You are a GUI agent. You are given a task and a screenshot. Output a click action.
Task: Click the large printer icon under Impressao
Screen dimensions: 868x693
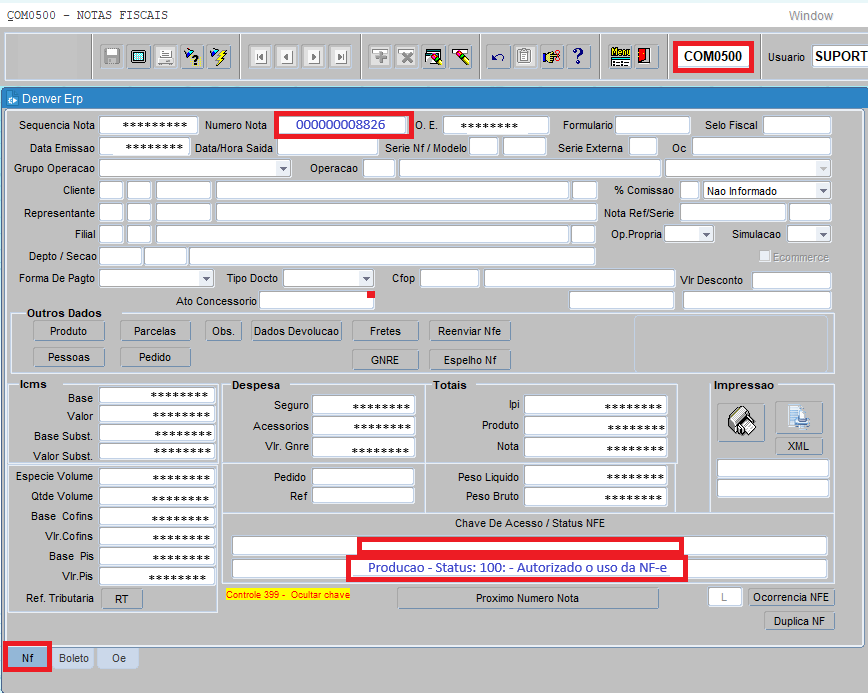pyautogui.click(x=740, y=421)
